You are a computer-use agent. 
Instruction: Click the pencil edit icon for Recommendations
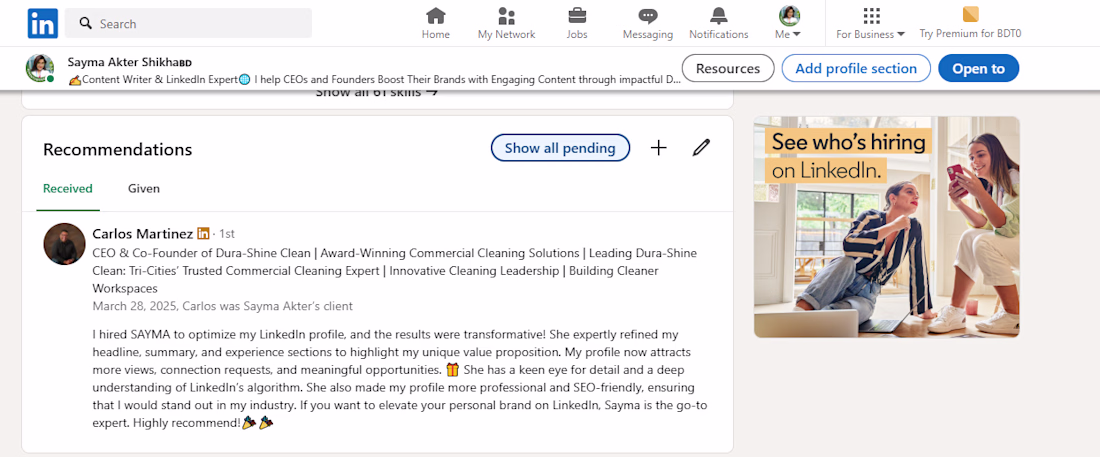(x=701, y=148)
